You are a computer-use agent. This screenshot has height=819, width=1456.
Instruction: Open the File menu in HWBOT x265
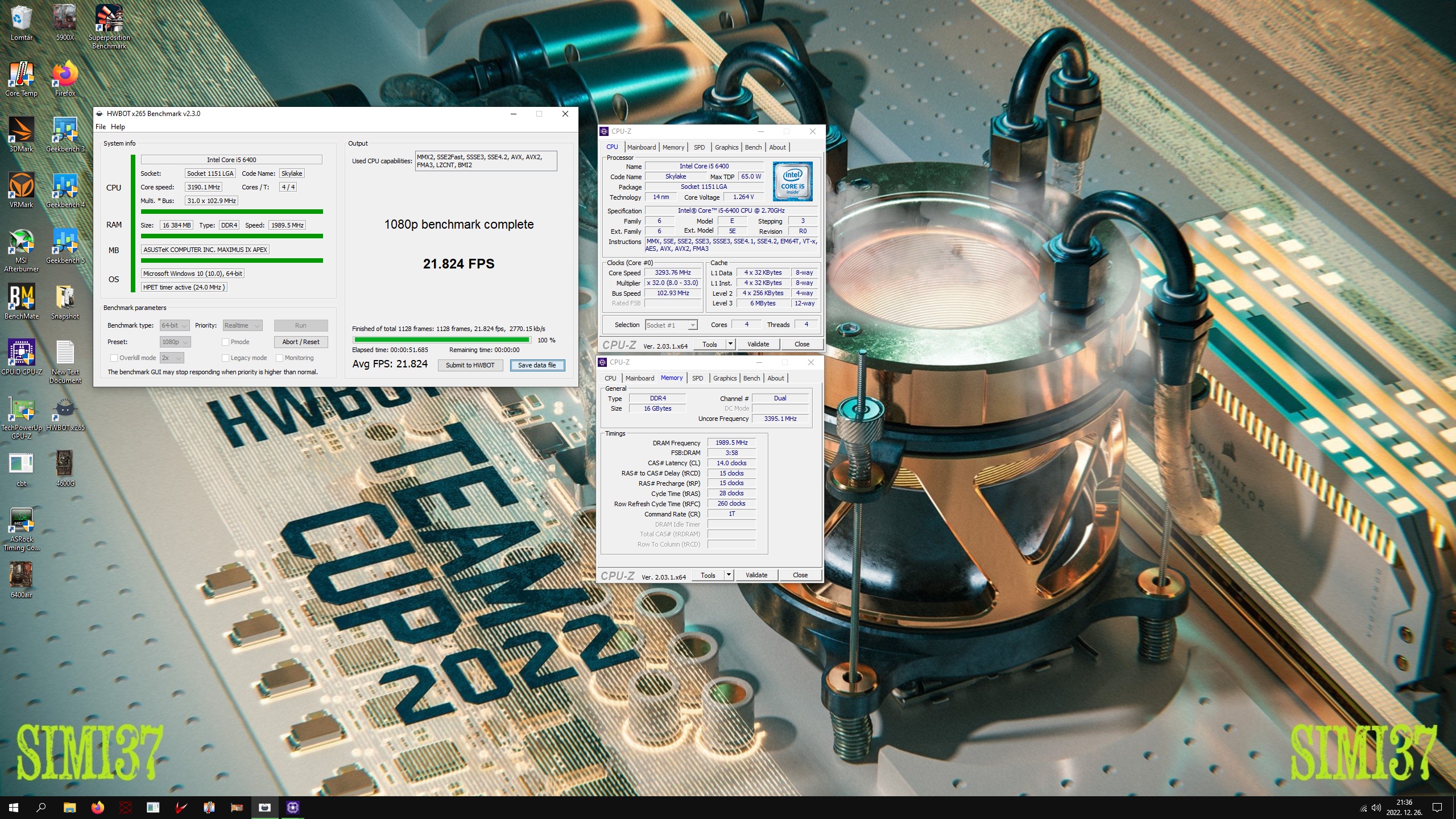[x=101, y=126]
